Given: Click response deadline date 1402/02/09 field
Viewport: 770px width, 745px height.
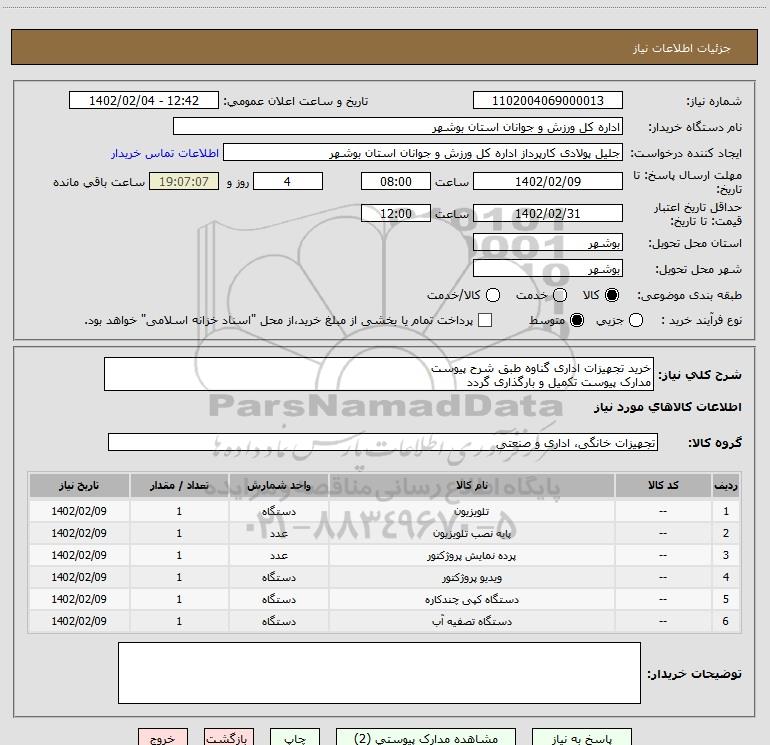Looking at the screenshot, I should click(548, 181).
